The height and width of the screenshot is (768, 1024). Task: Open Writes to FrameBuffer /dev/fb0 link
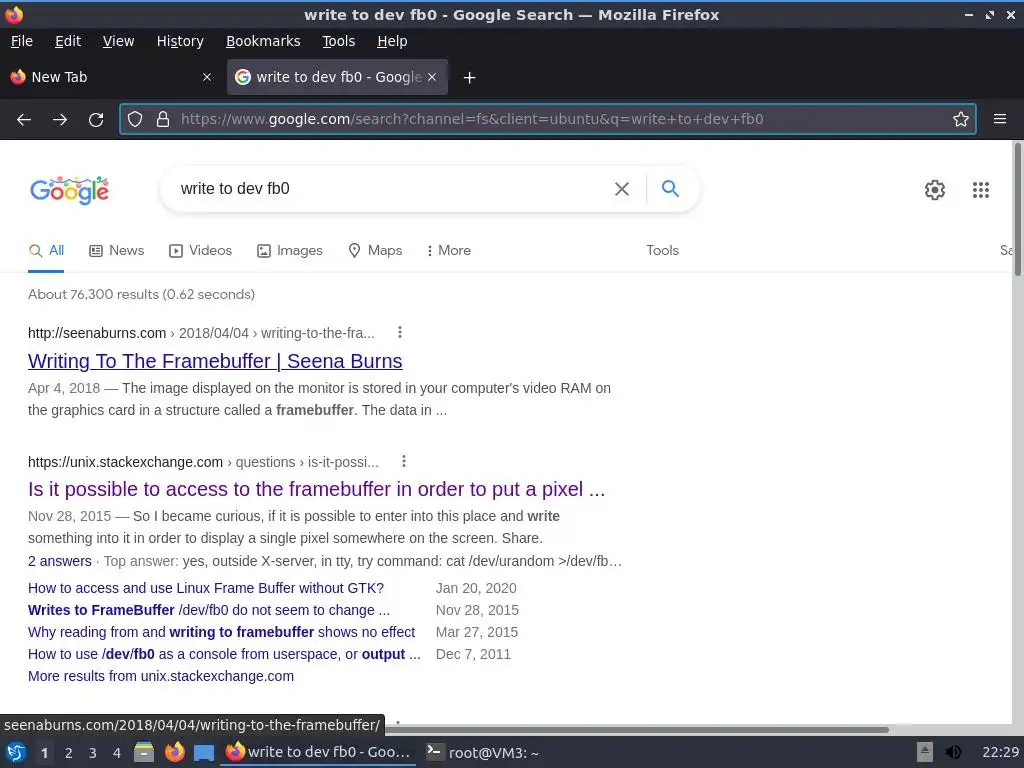point(208,610)
